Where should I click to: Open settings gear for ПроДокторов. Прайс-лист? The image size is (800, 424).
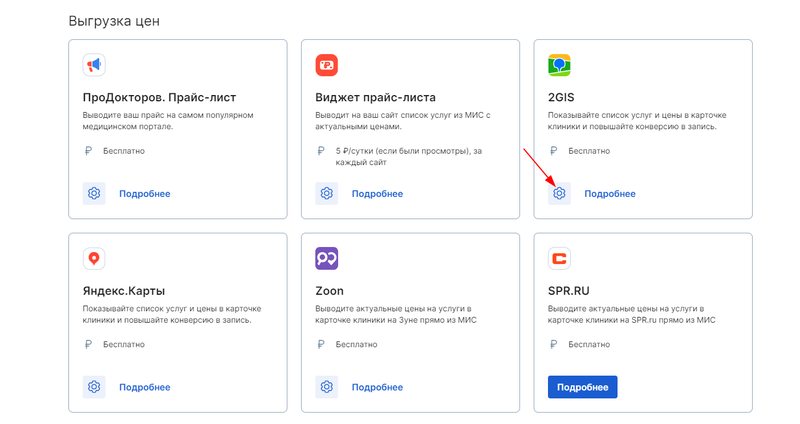click(x=94, y=193)
